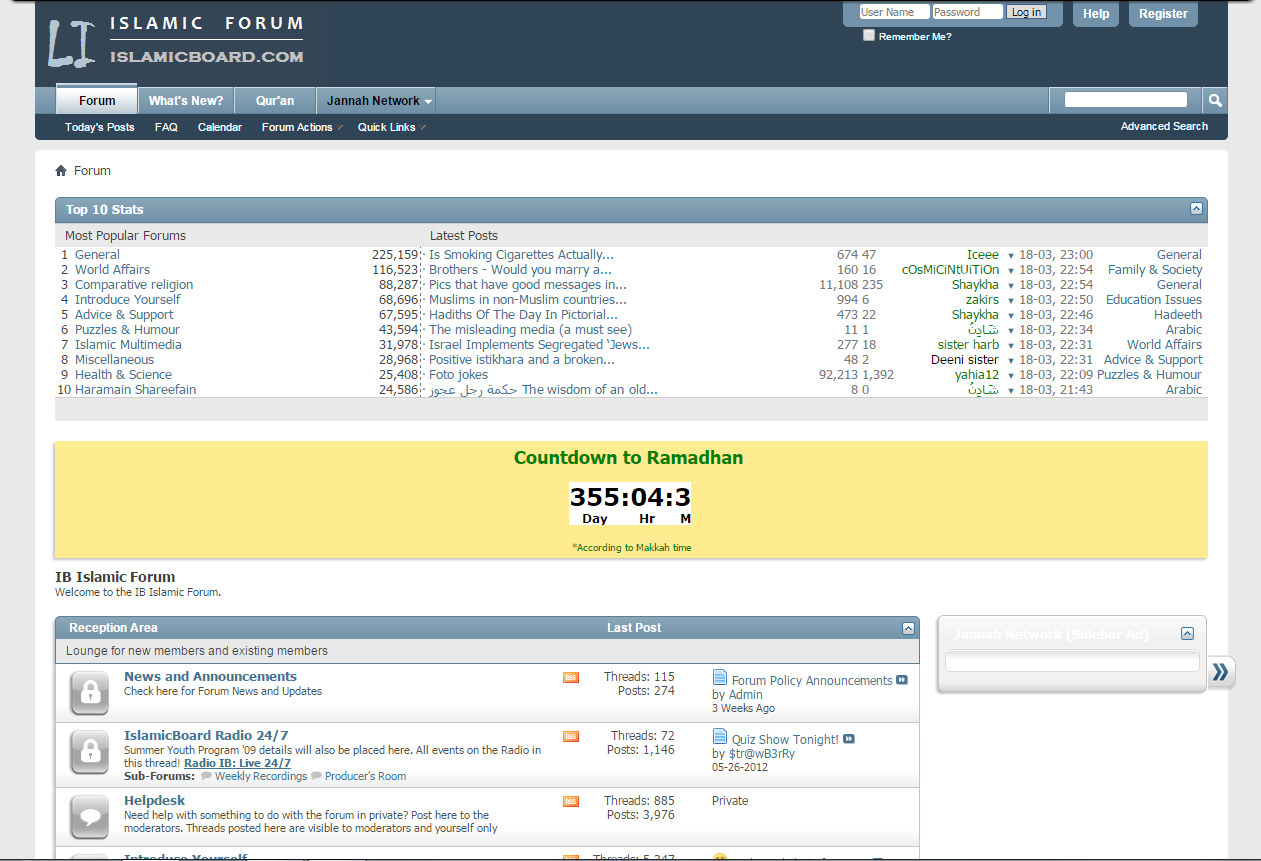The image size is (1261, 861).
Task: Go to last post of Forum Policy Announcements
Action: click(902, 680)
